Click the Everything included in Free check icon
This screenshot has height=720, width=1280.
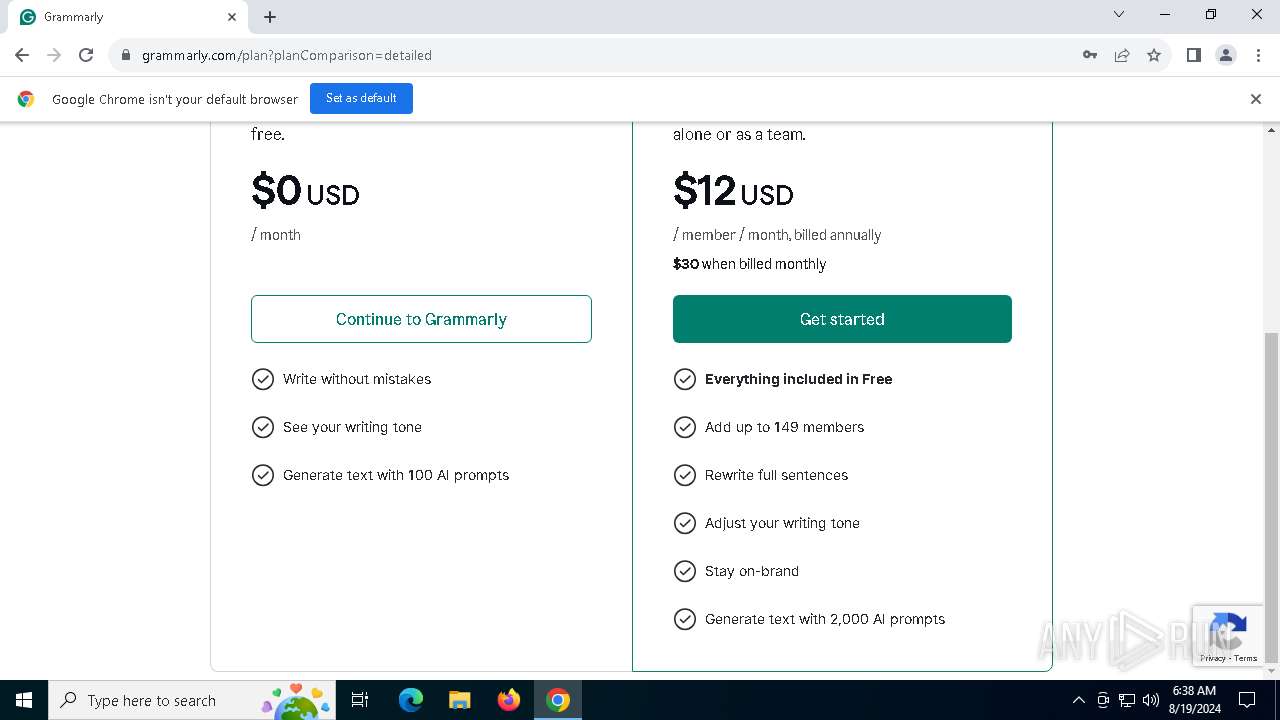pos(685,379)
